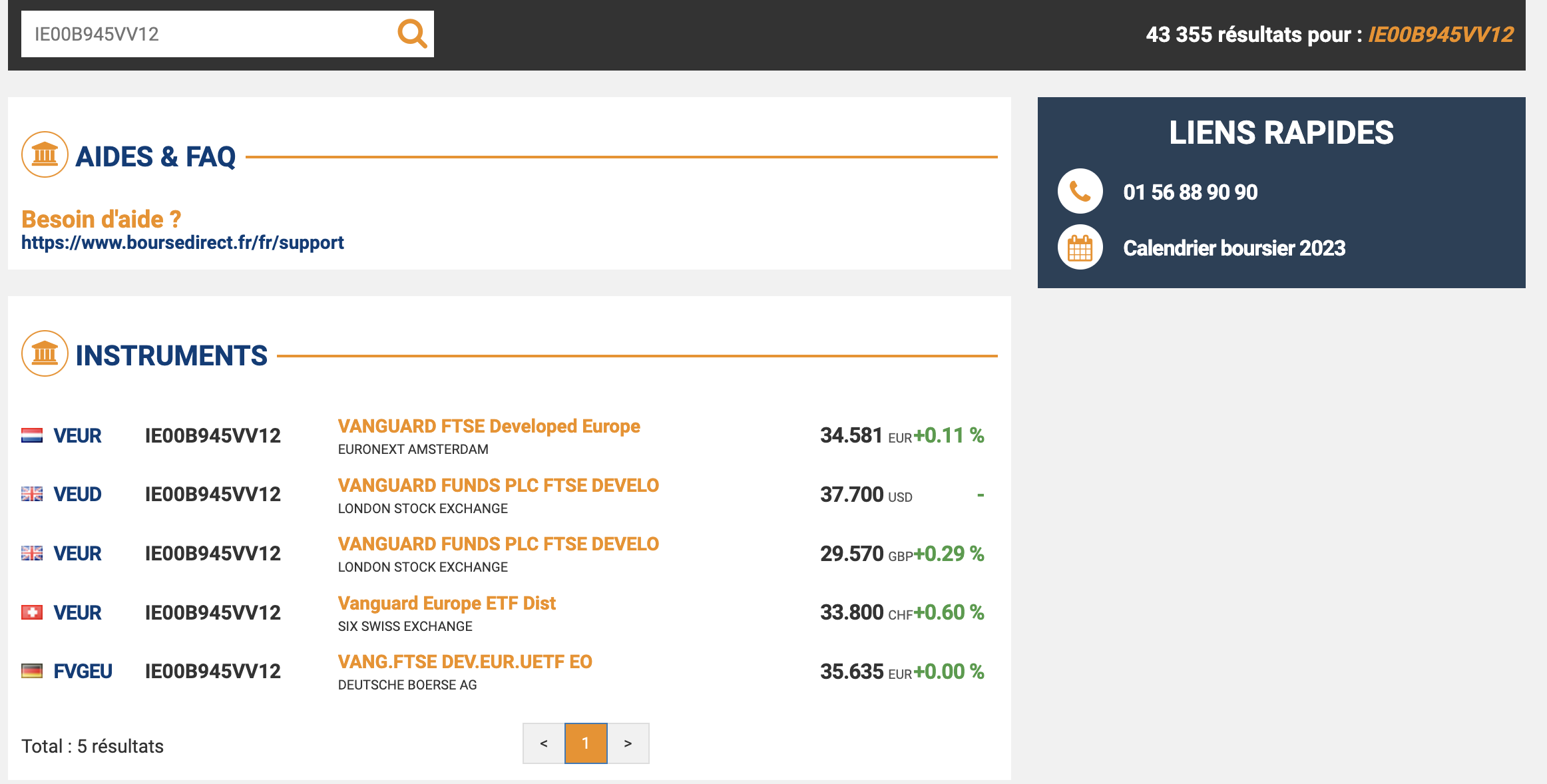Click the Swiss flag on the SIX row

point(32,612)
